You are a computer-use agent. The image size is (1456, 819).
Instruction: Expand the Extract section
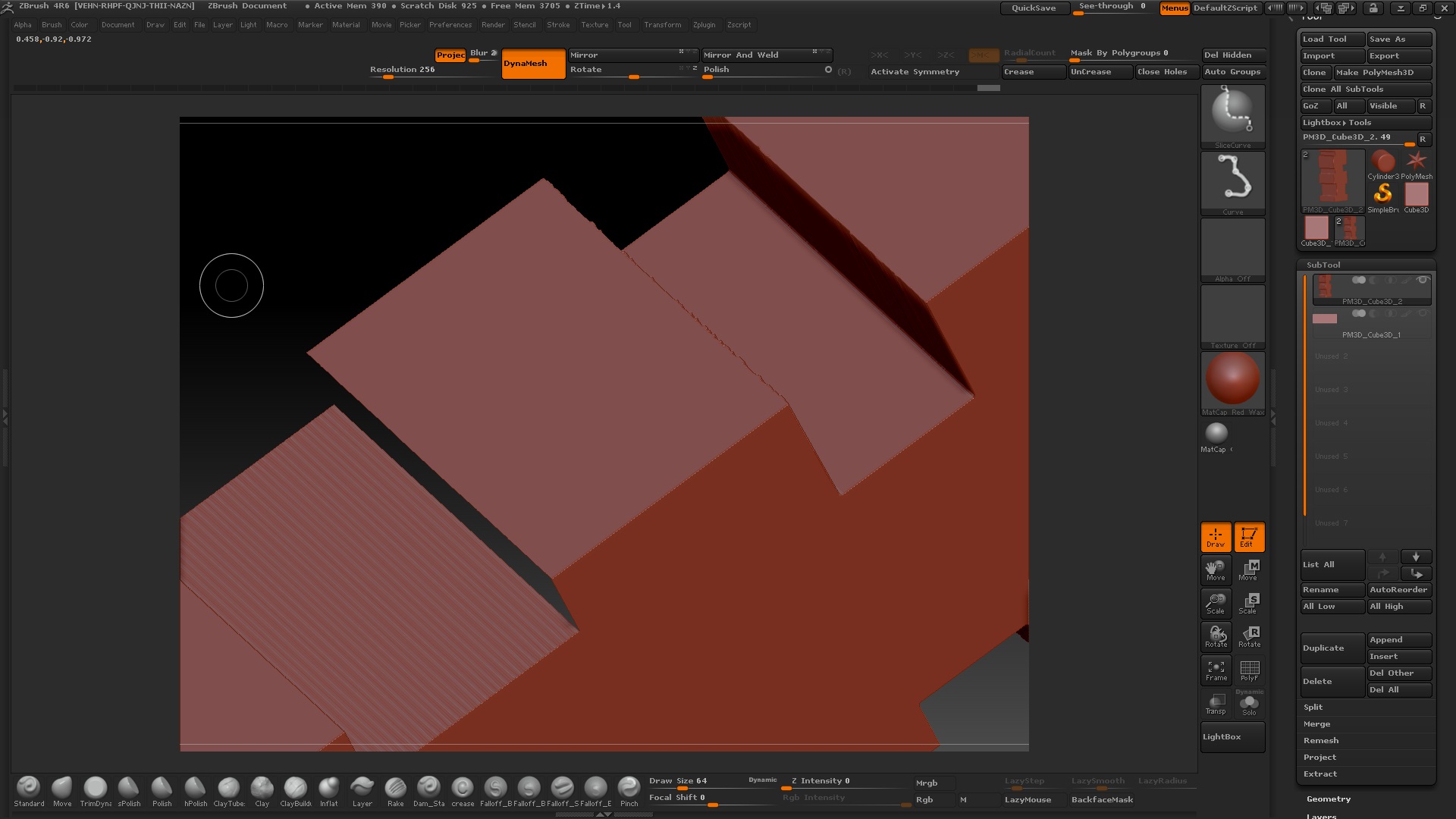tap(1320, 773)
